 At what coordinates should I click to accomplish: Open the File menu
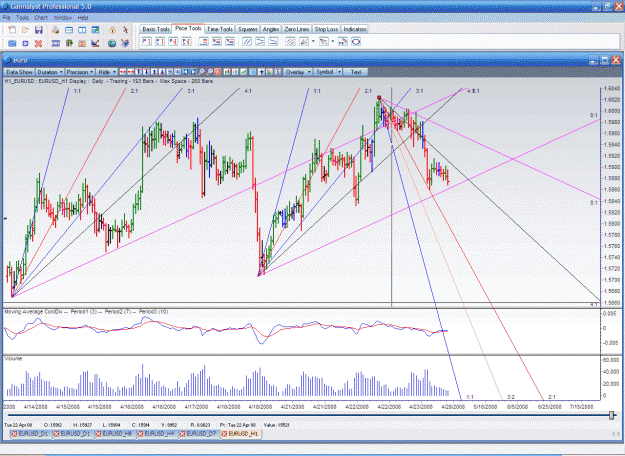[x=6, y=18]
